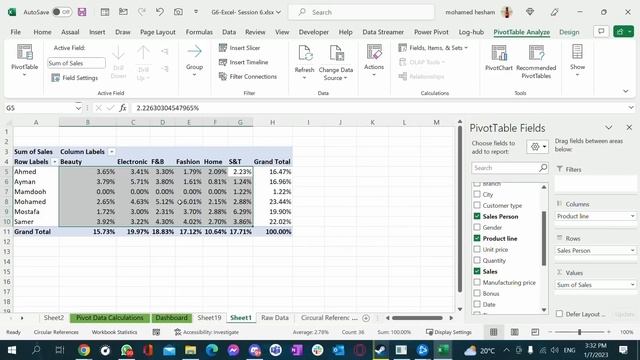Click Insert Timeline
Screen dimensions: 640x360
tap(244, 62)
